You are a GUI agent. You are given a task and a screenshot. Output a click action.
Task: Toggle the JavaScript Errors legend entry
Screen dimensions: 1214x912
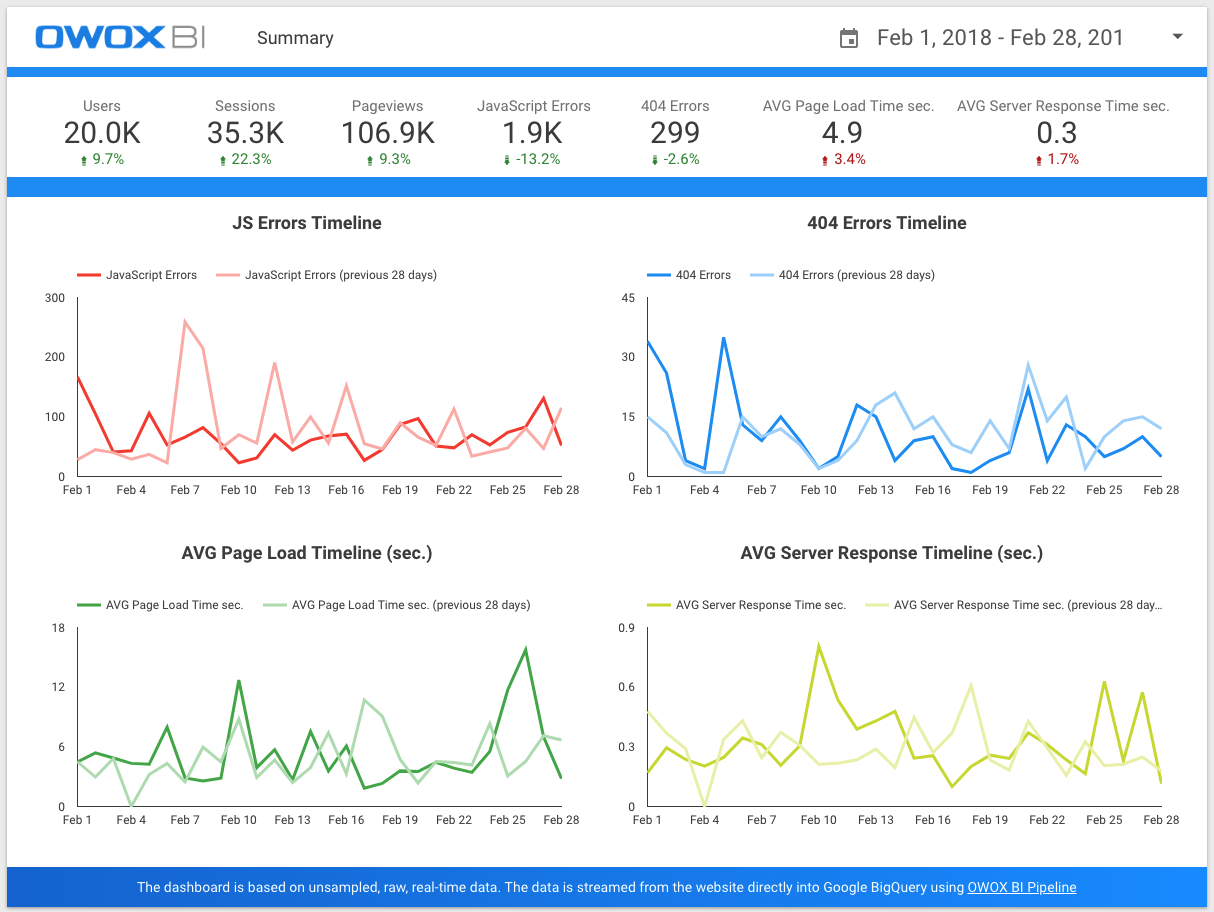point(137,275)
